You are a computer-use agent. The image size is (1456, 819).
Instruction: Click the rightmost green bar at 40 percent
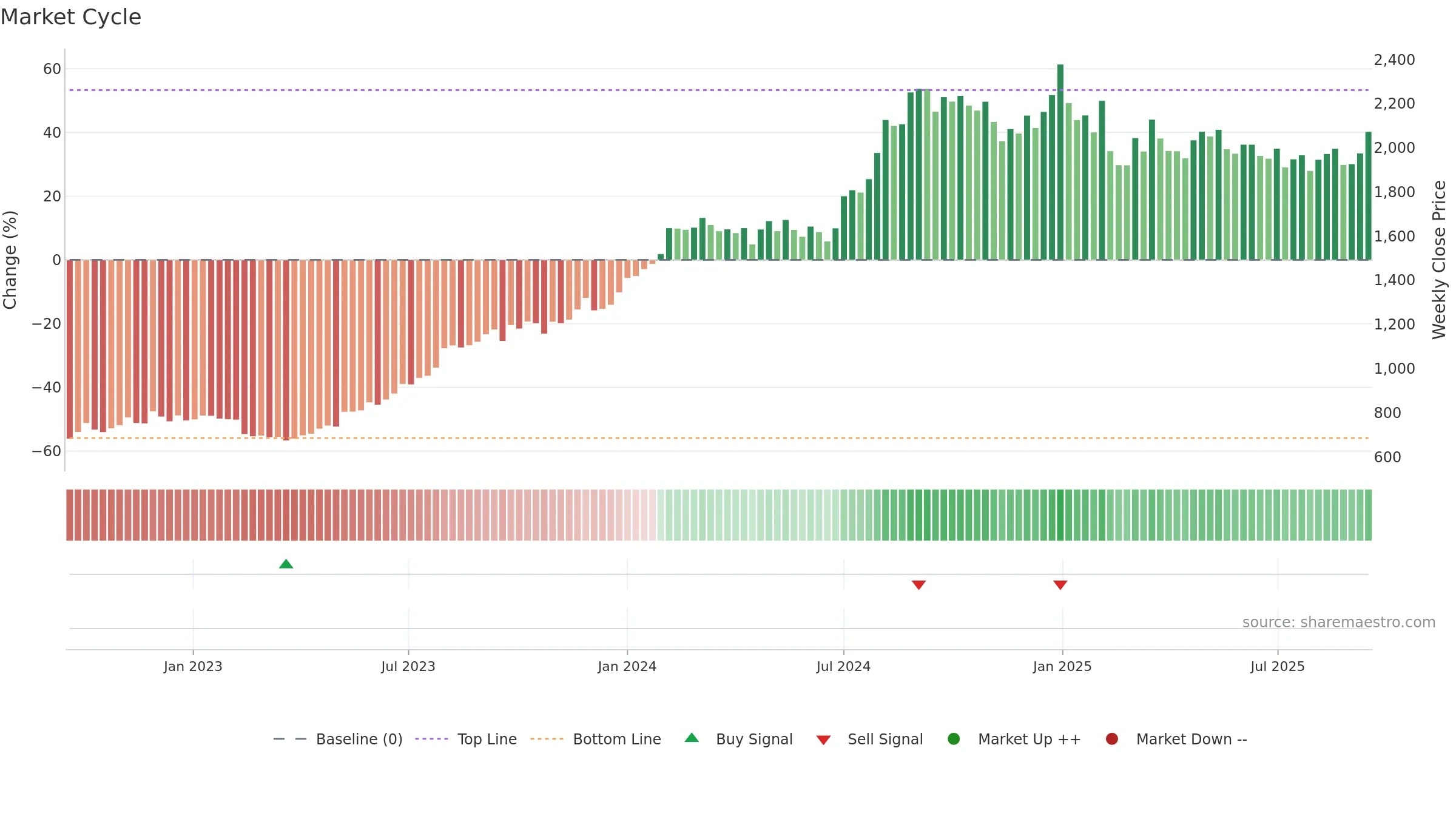coord(1369,196)
